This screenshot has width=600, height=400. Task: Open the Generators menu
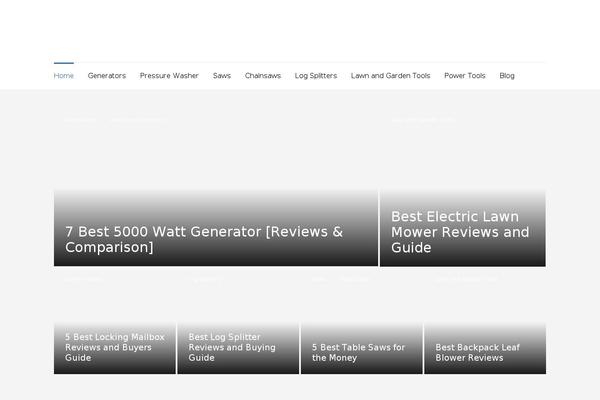pos(107,76)
